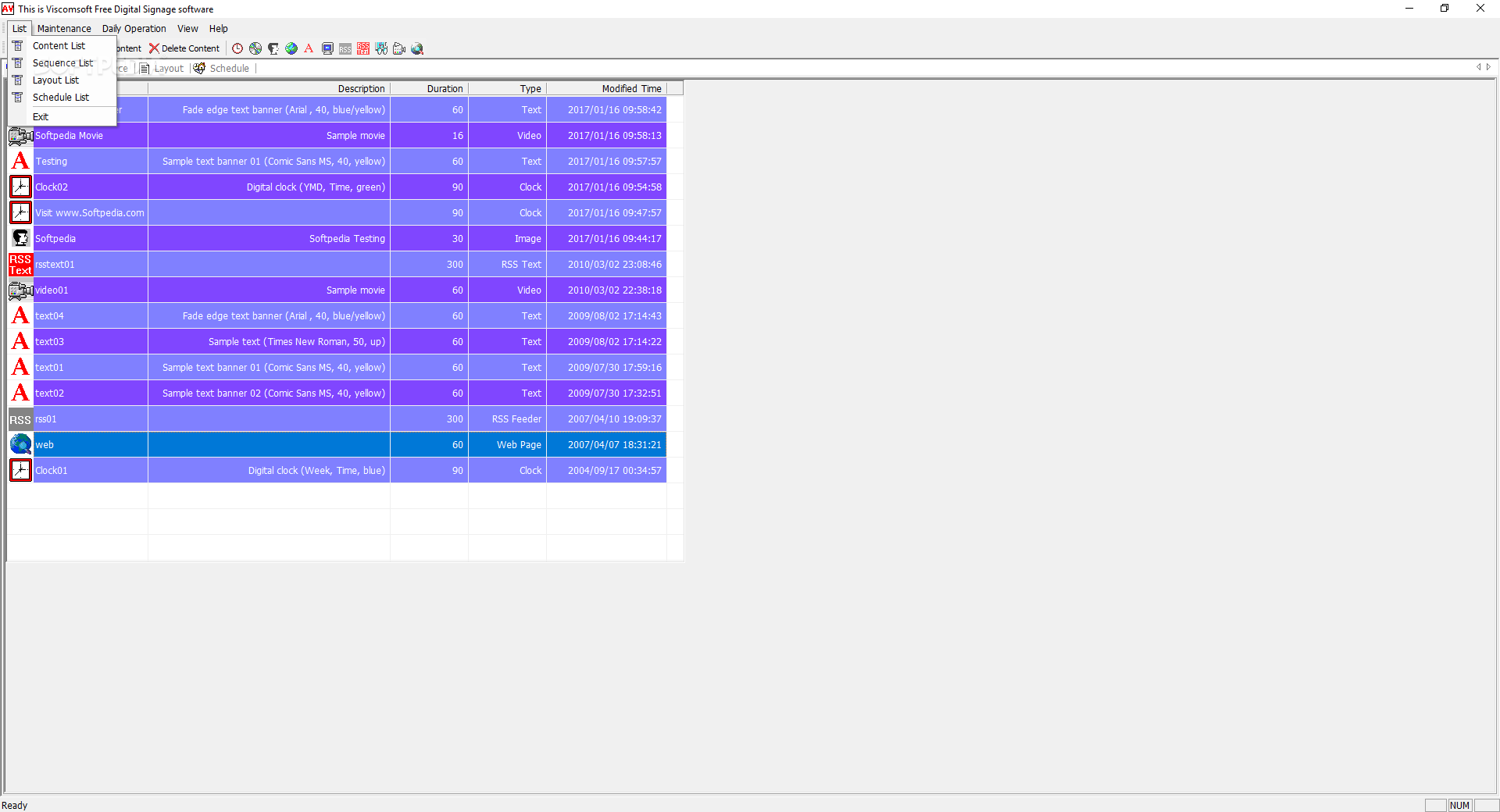
Task: Click the monitor screen toolbar icon
Action: pyautogui.click(x=327, y=48)
